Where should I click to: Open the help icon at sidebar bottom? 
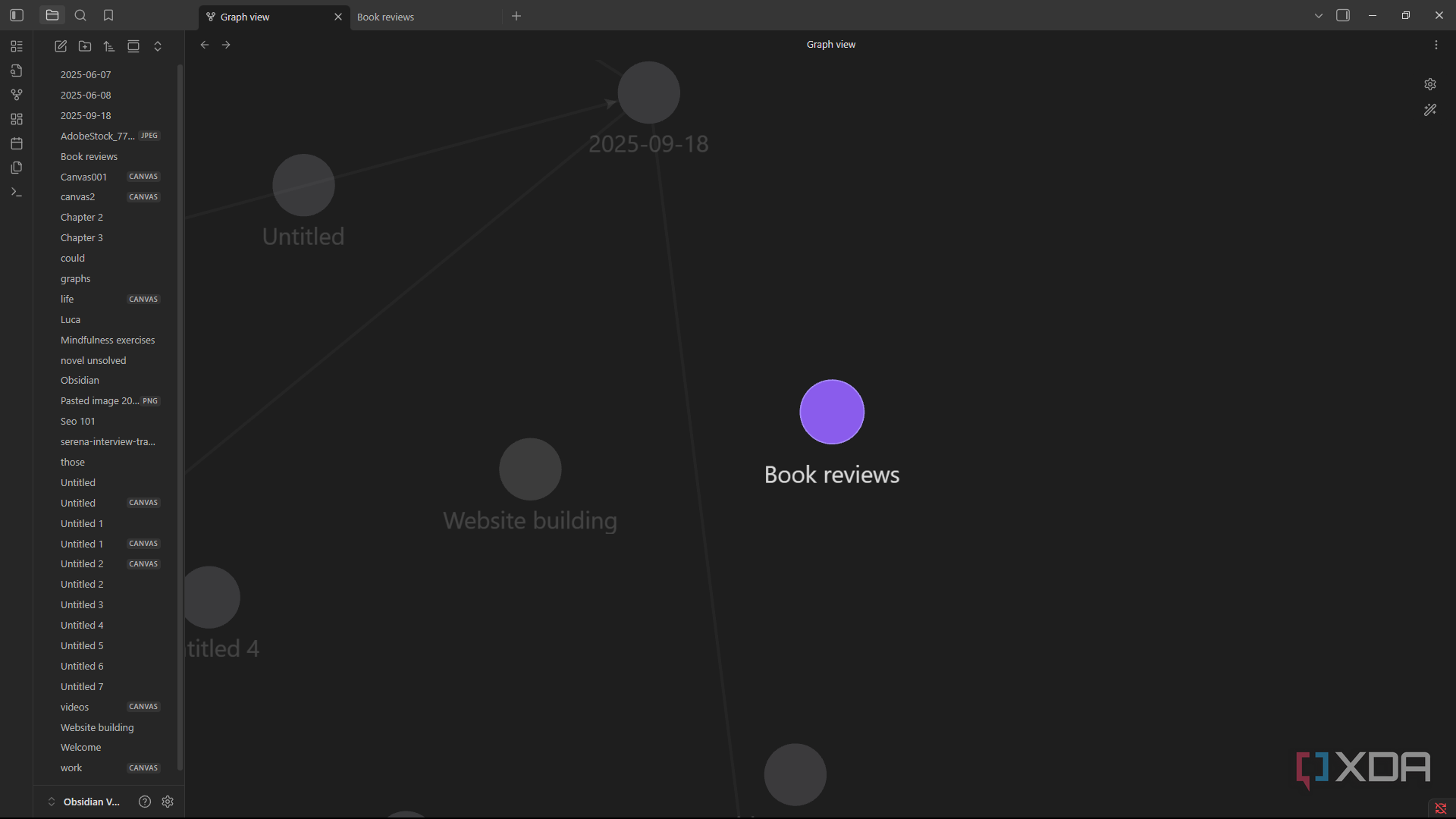(x=145, y=802)
